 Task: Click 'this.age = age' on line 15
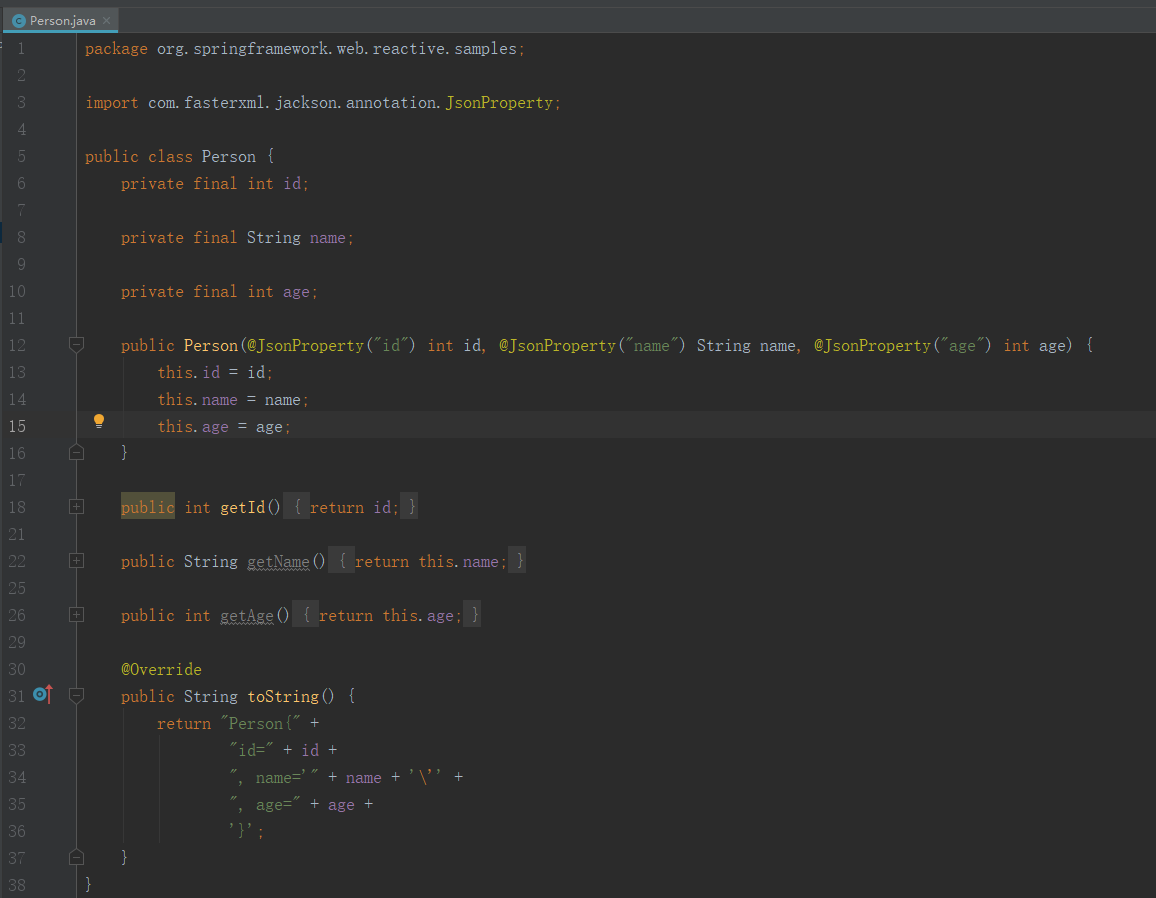[220, 427]
